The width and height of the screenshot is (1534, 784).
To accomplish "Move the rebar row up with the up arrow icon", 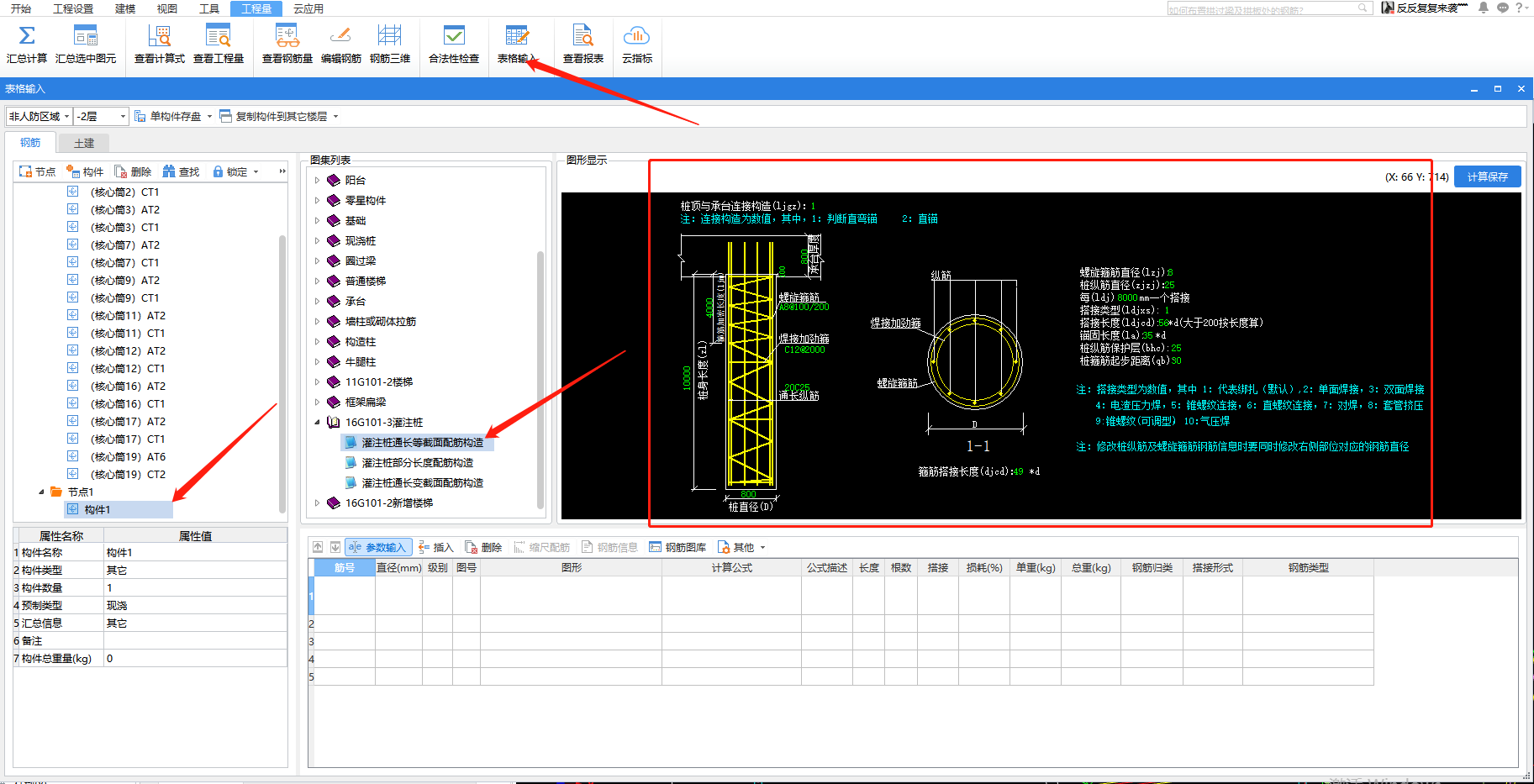I will coord(318,547).
